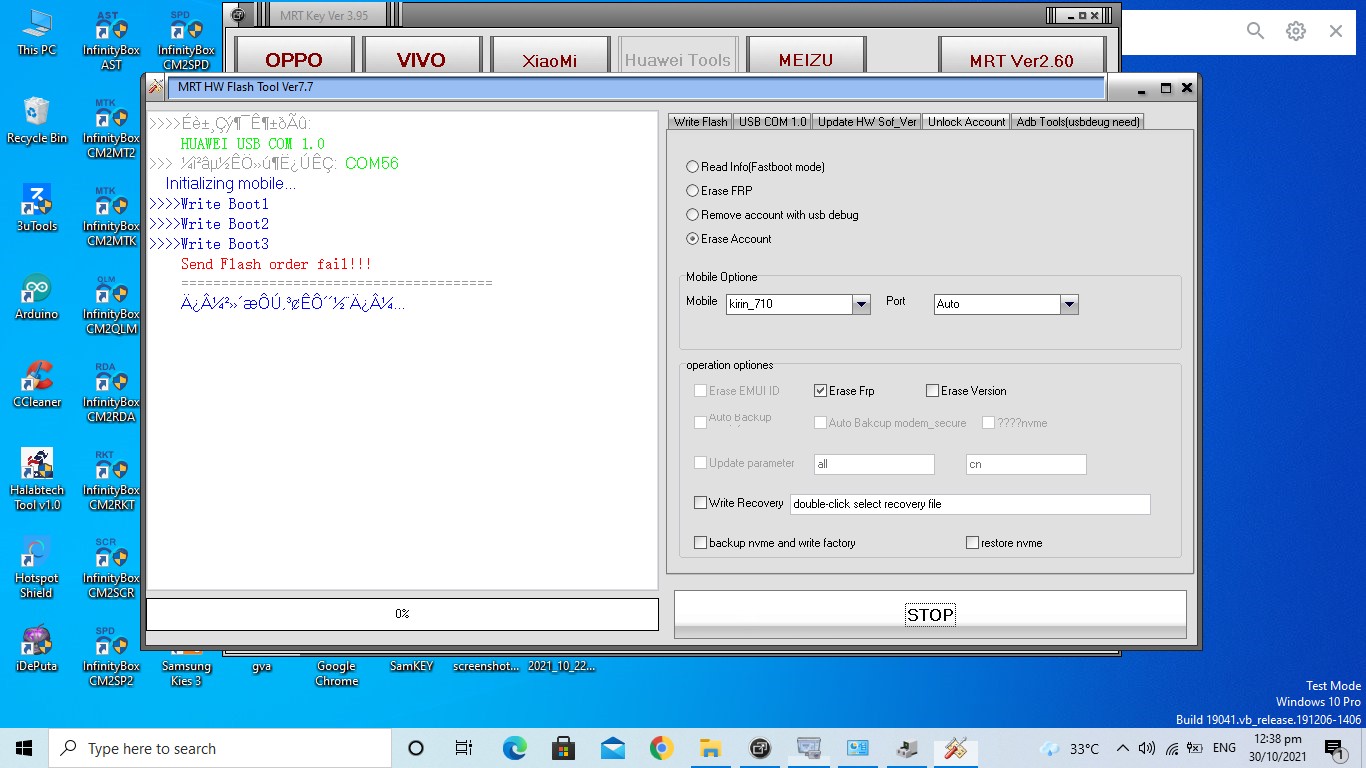The width and height of the screenshot is (1366, 768).
Task: Expand the Port Auto dropdown
Action: (1069, 304)
